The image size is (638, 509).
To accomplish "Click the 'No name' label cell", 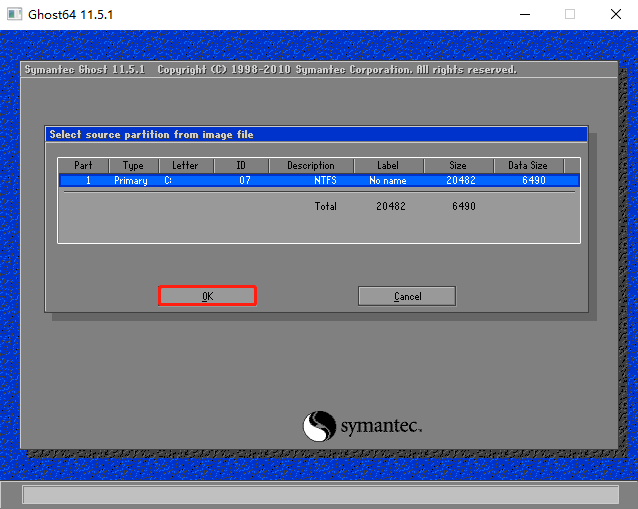I will (x=388, y=180).
